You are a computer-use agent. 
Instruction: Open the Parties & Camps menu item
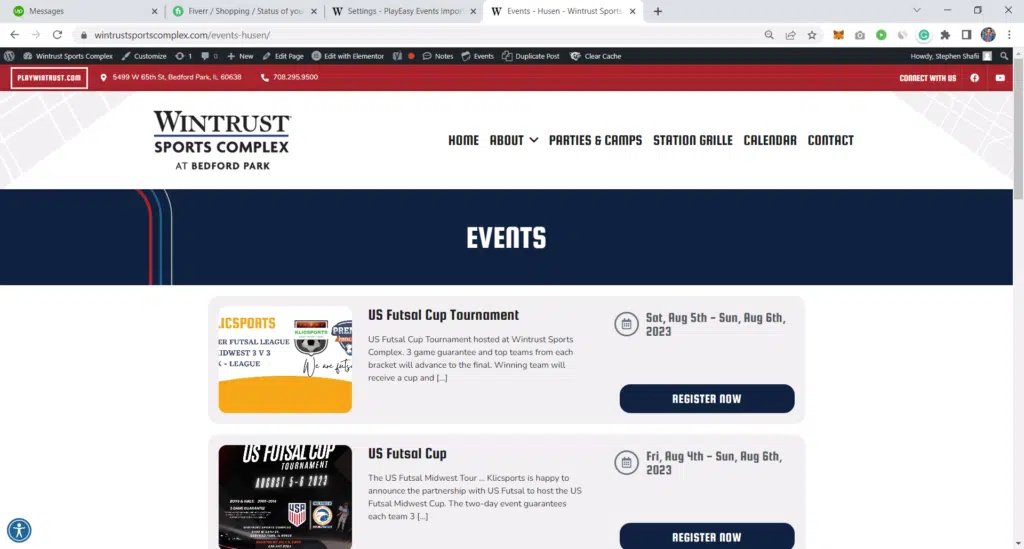pyautogui.click(x=595, y=140)
